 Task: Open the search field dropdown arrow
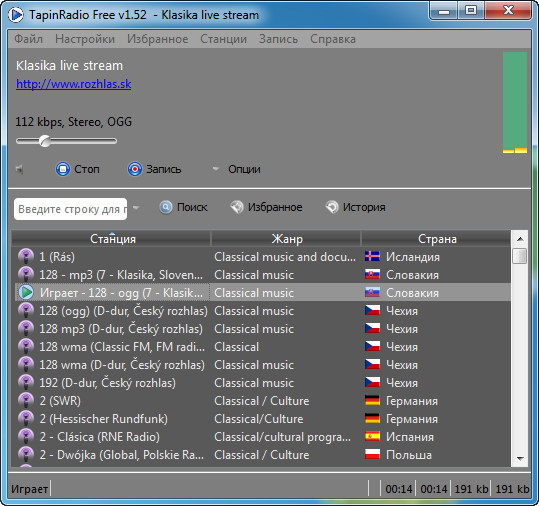pyautogui.click(x=136, y=208)
